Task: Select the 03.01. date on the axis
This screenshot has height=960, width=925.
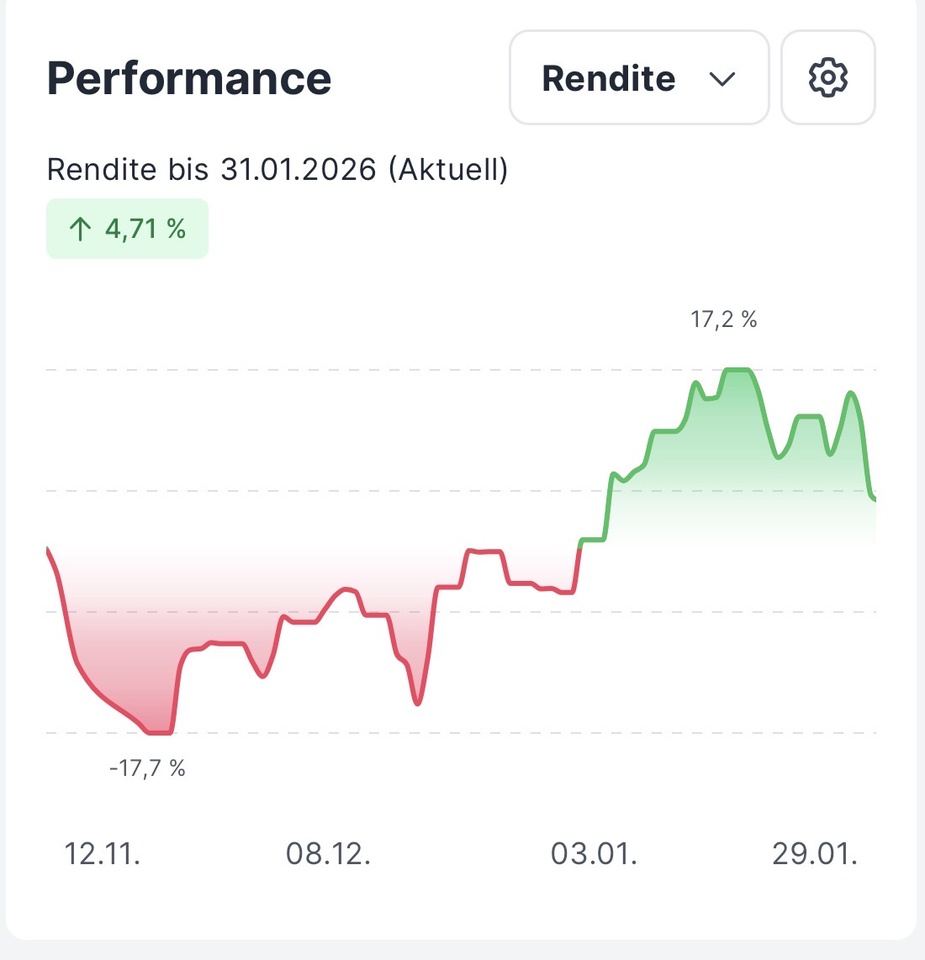Action: (593, 854)
